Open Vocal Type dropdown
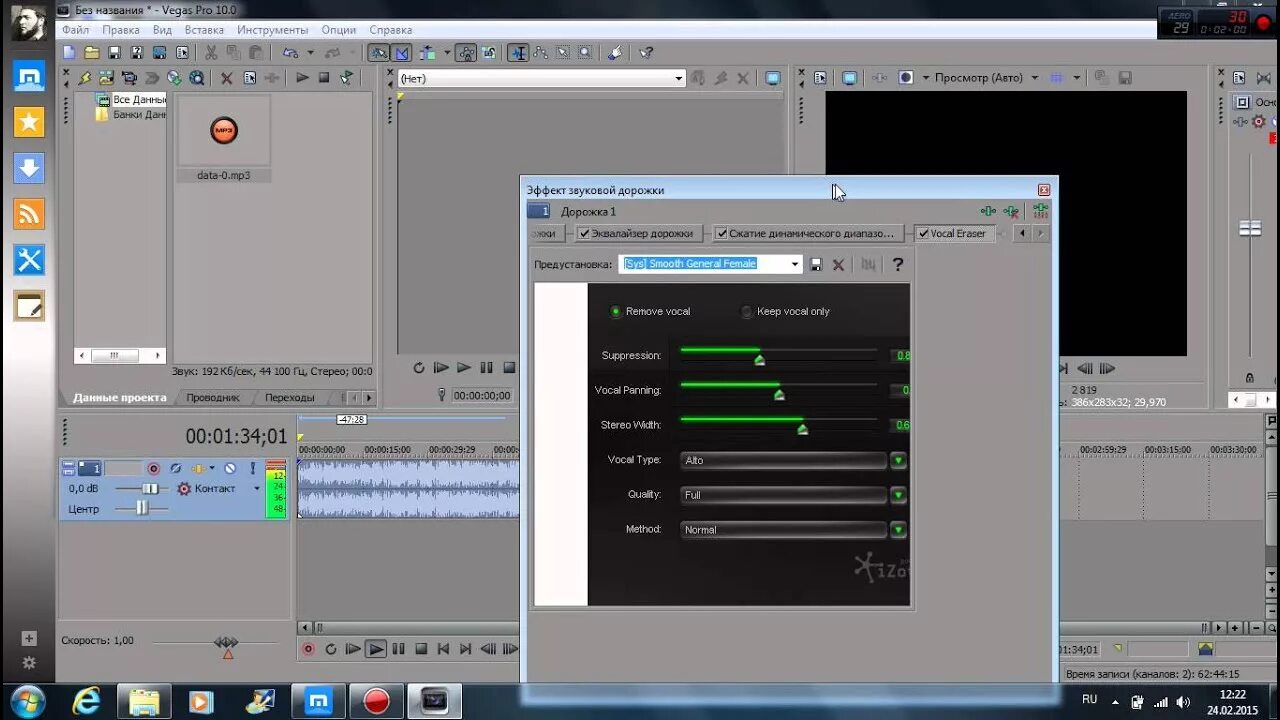 [x=898, y=460]
